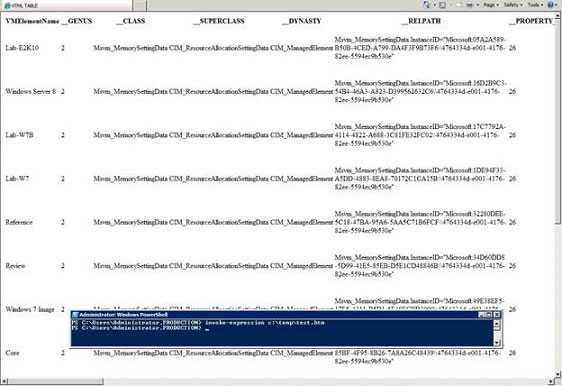Click the __SUPERCLASS column header
The image size is (562, 386).
(219, 21)
